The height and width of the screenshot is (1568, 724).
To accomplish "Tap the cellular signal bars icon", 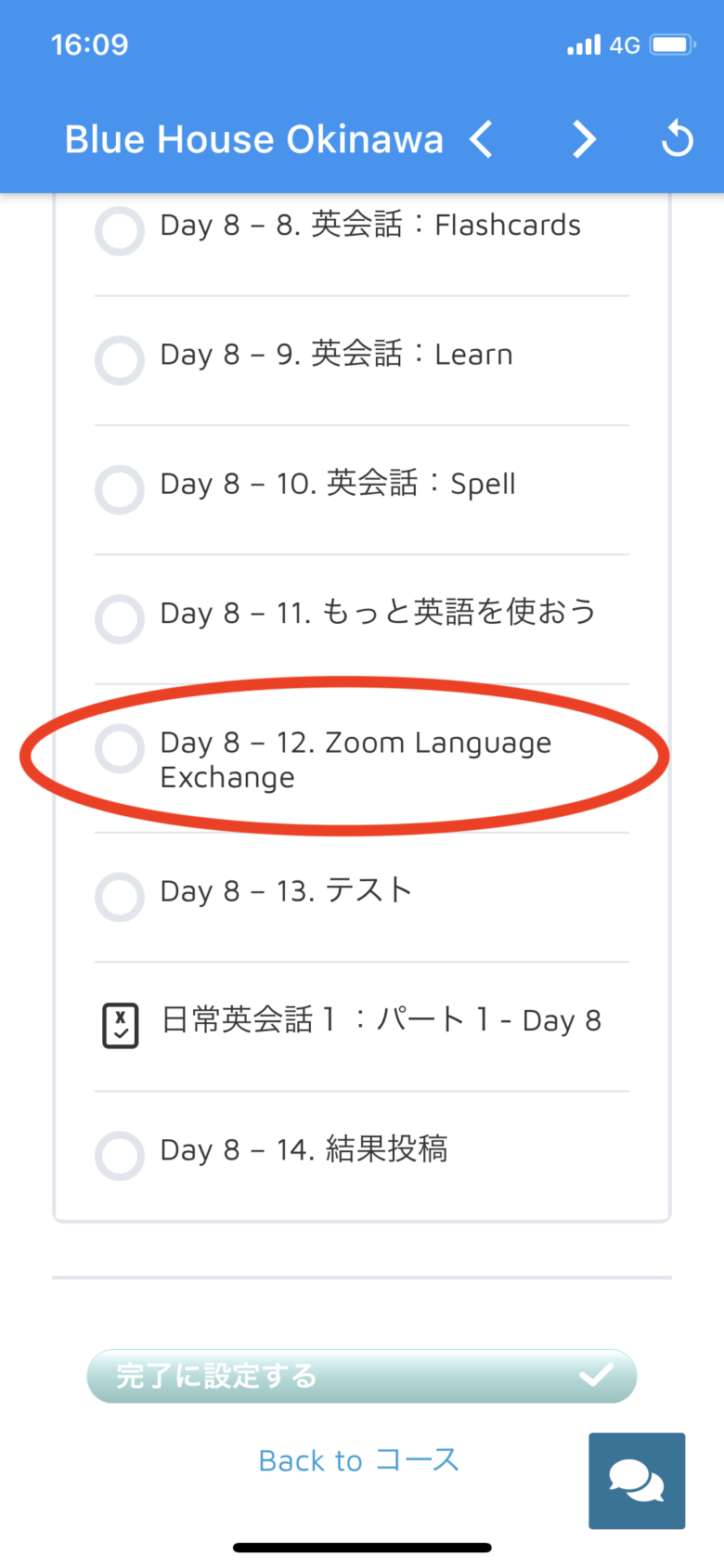I will click(584, 45).
